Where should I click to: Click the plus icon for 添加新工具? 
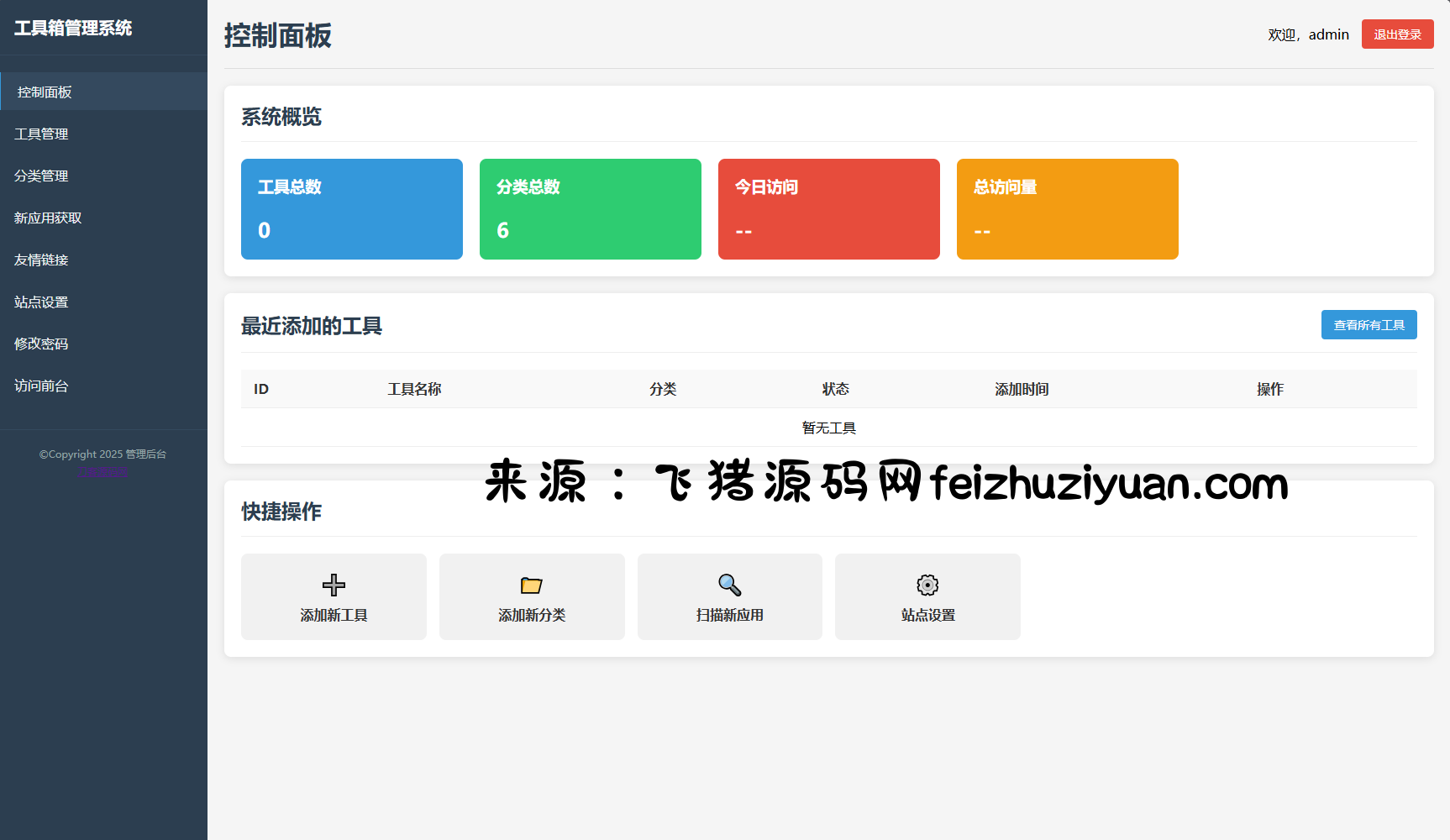[x=334, y=585]
